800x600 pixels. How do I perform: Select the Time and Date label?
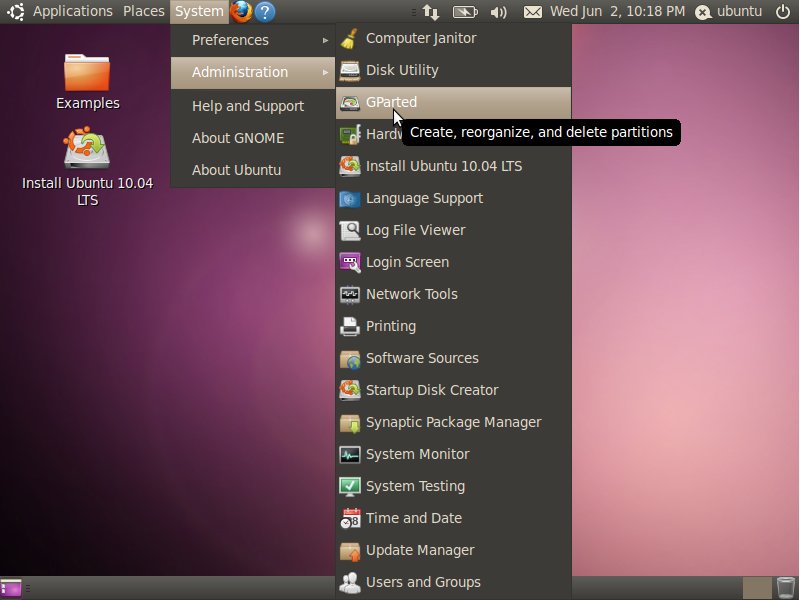pos(414,518)
